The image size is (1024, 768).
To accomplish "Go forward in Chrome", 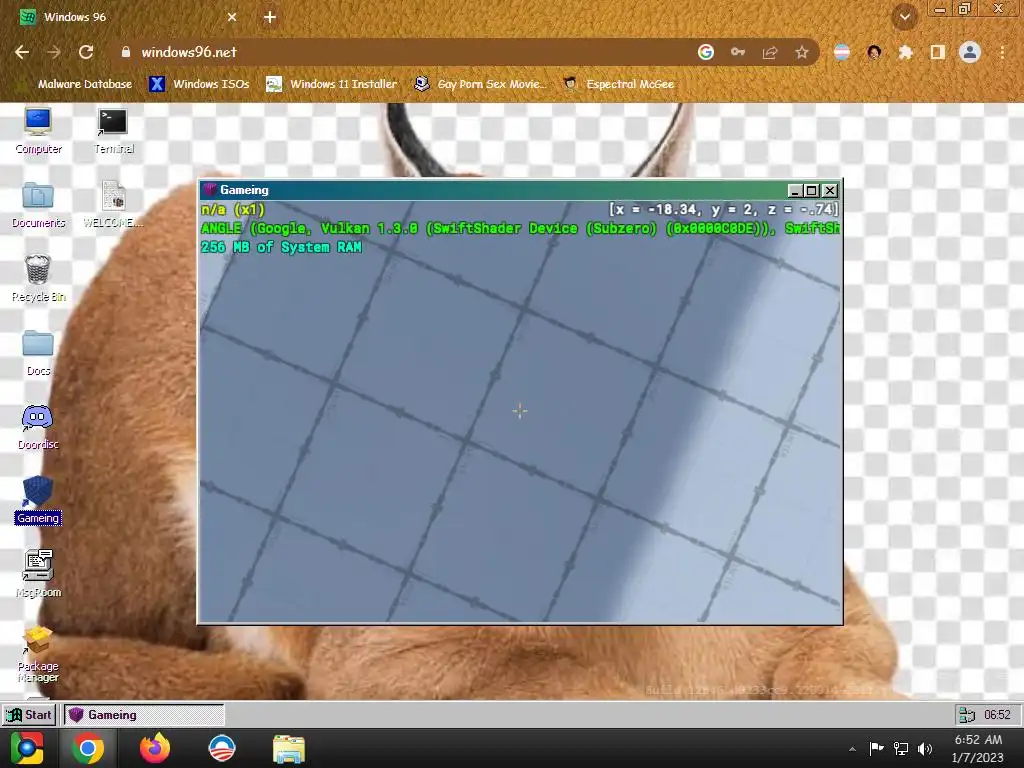I will [54, 52].
